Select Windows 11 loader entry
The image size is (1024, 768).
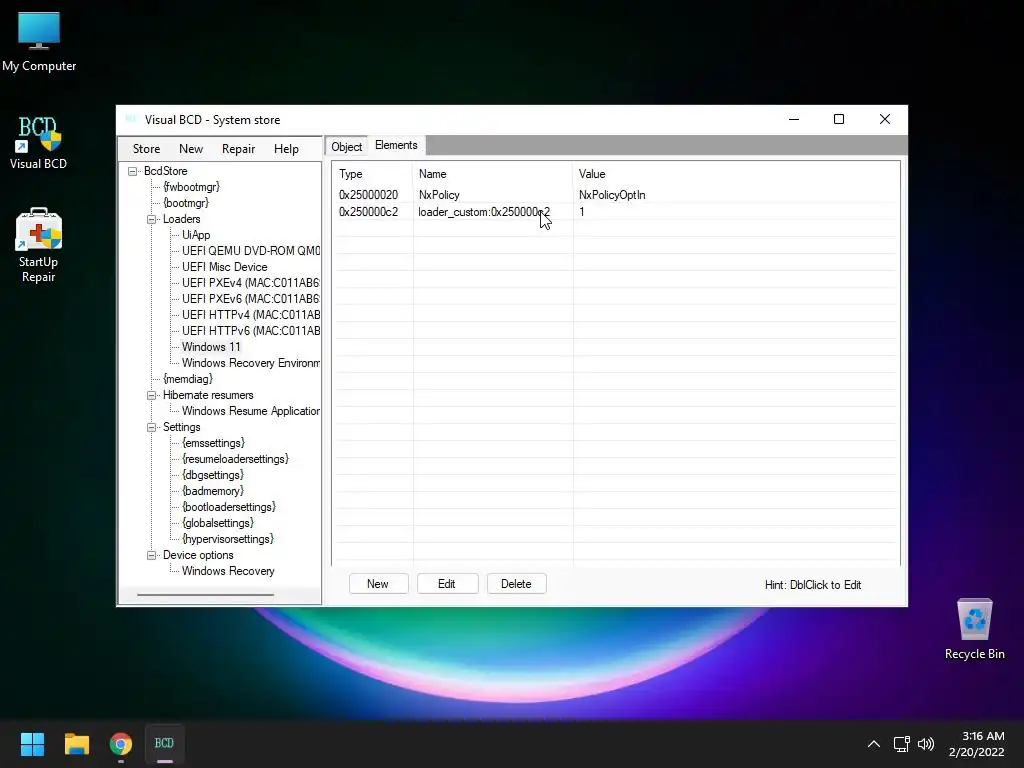[x=211, y=347]
